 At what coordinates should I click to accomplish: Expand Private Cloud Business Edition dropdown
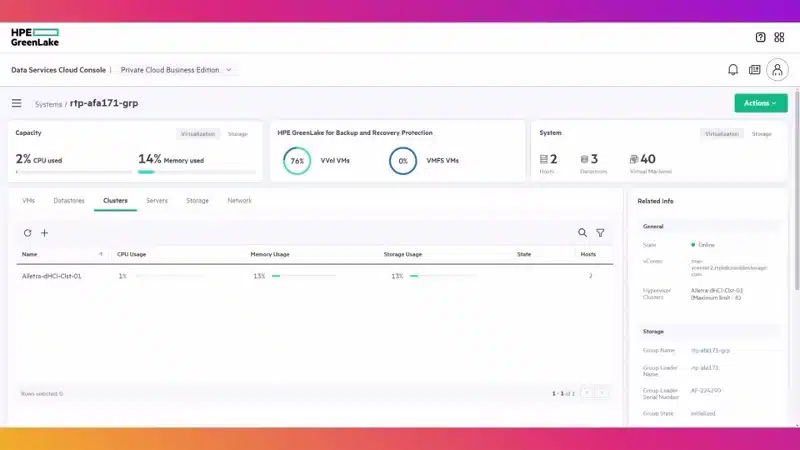pos(176,70)
